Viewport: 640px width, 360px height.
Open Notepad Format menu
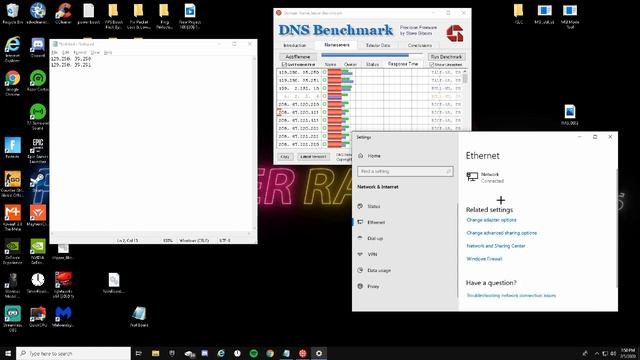coord(80,53)
